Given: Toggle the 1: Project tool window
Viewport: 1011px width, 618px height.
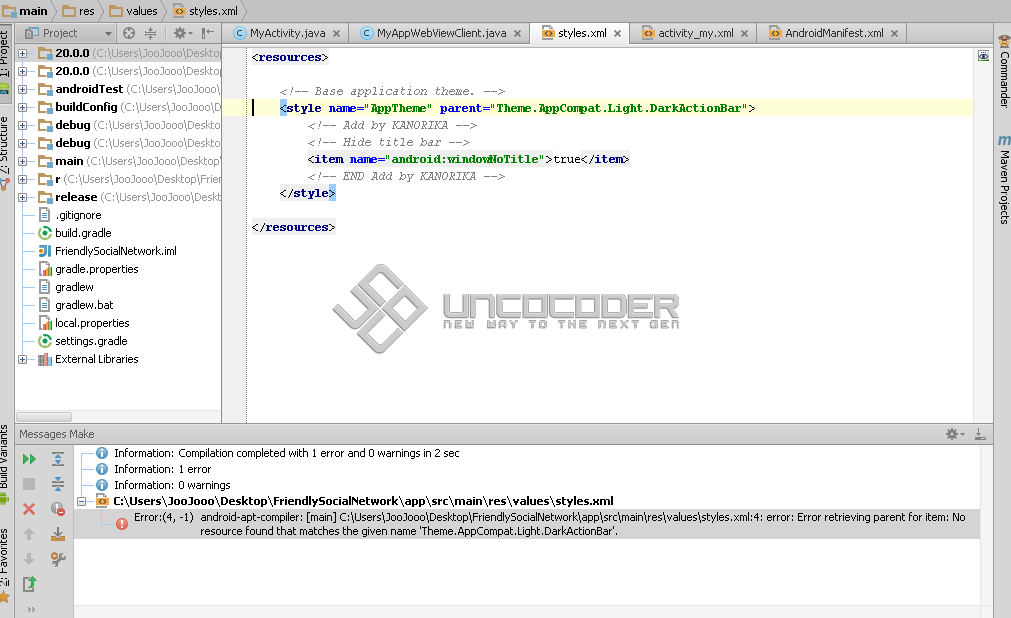Looking at the screenshot, I should click(5, 62).
